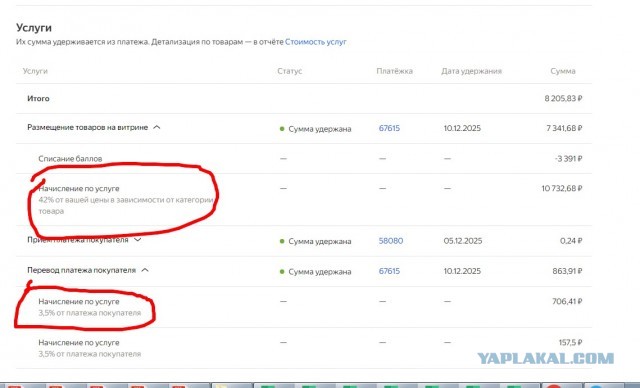
Task: Click "Начисление по услуге" in 157,5 ₽ row
Action: 79,342
